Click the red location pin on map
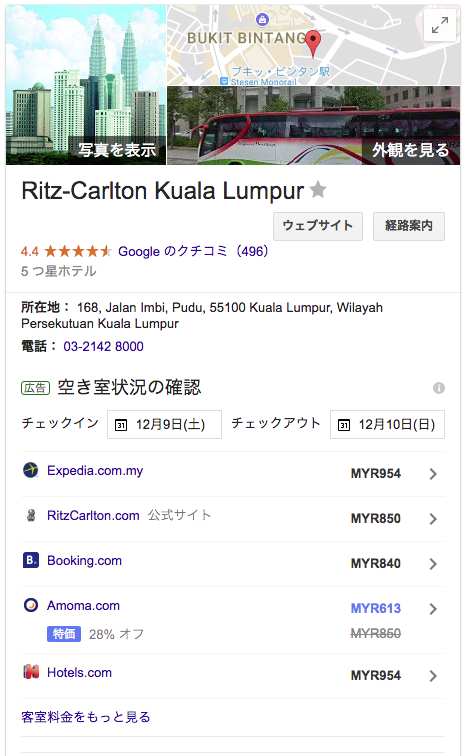 tap(313, 43)
